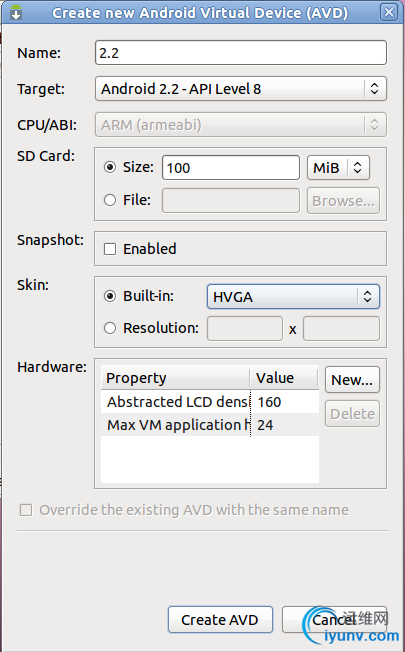Open the MiB unit dropdown
The image size is (405, 652).
(338, 168)
